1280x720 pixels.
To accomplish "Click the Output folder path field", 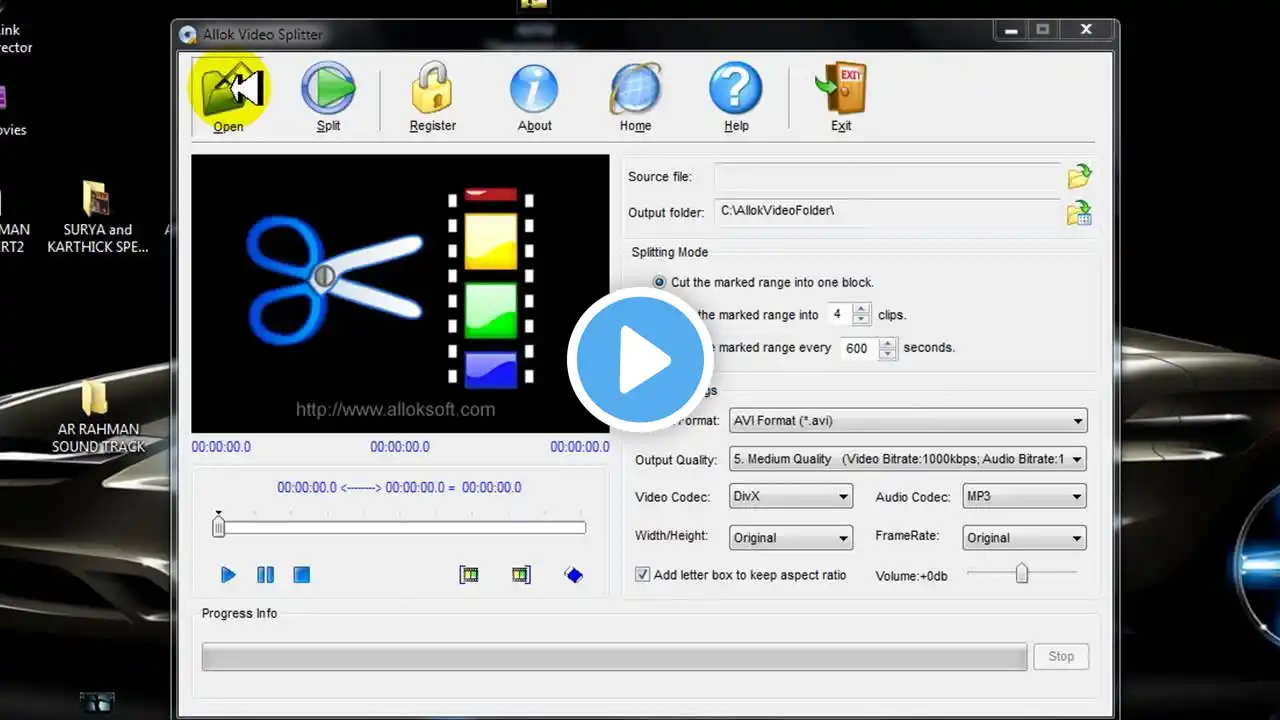I will pyautogui.click(x=887, y=212).
